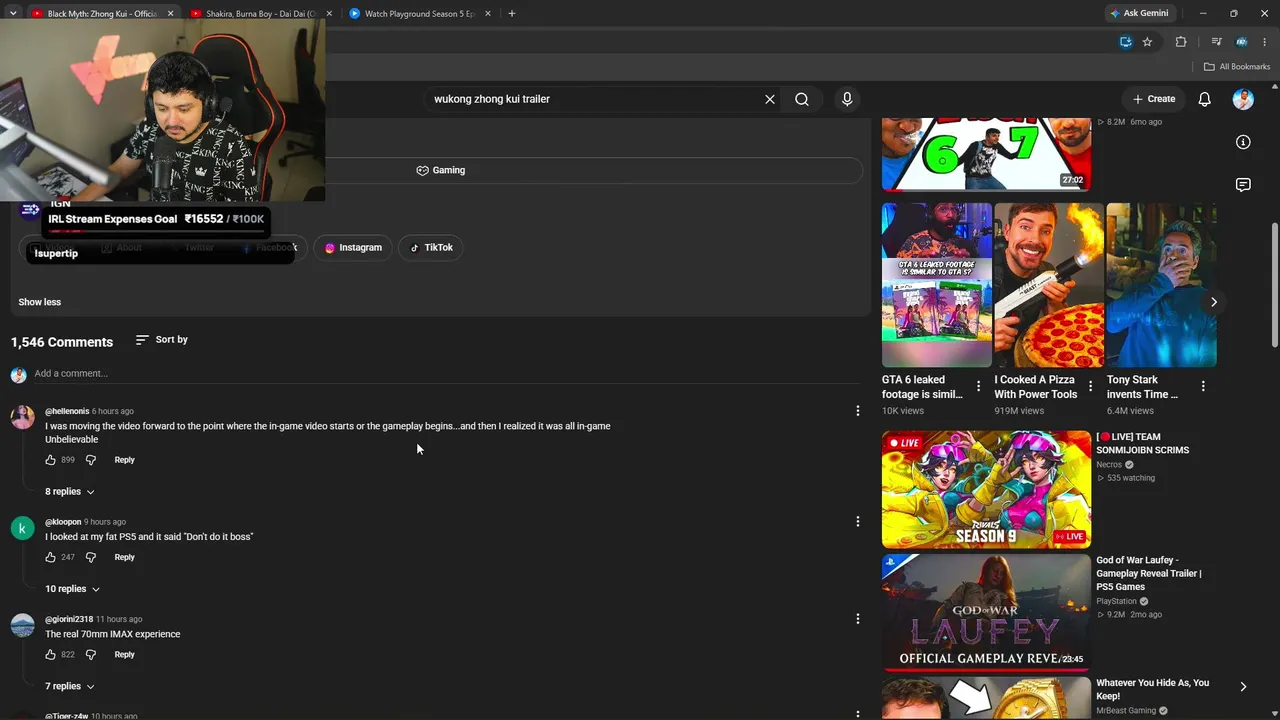Open the Instagram channel link
The width and height of the screenshot is (1280, 720).
[x=353, y=248]
